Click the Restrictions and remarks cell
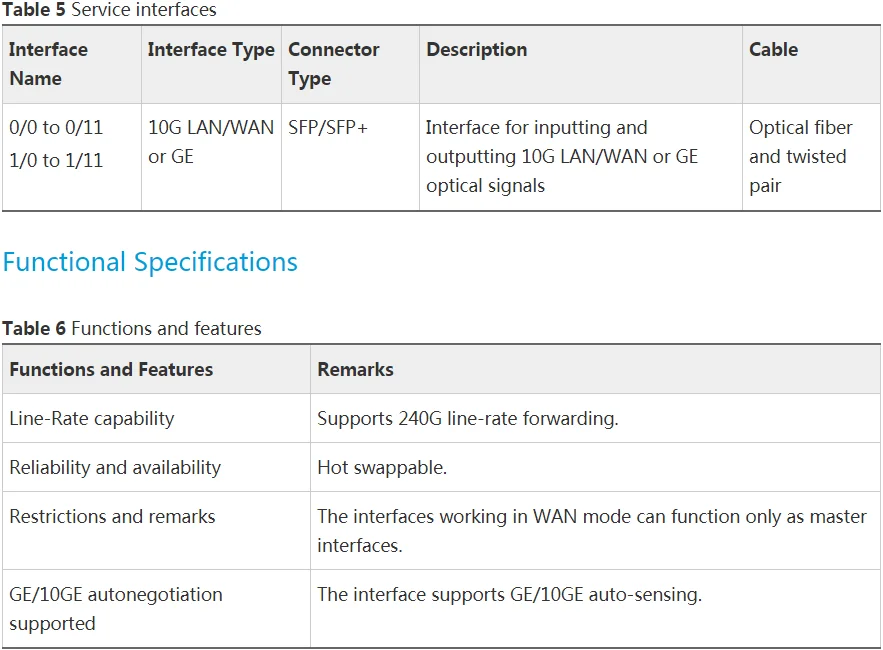Image resolution: width=883 pixels, height=650 pixels. point(157,531)
